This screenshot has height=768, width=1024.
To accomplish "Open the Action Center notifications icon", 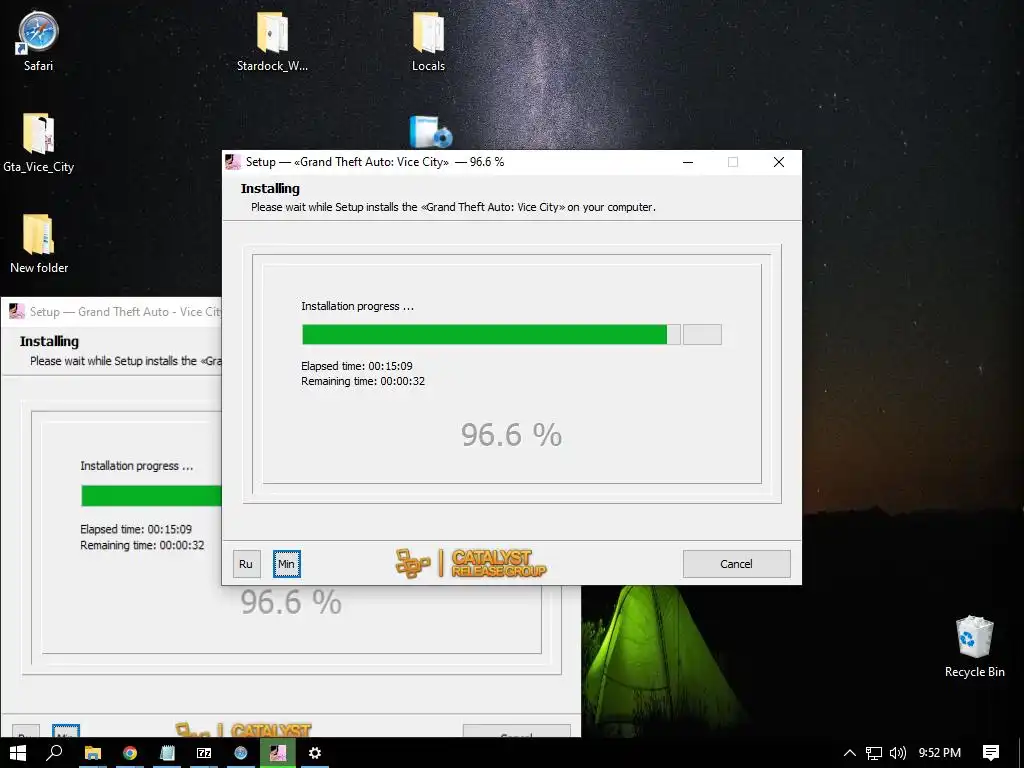I will [991, 753].
